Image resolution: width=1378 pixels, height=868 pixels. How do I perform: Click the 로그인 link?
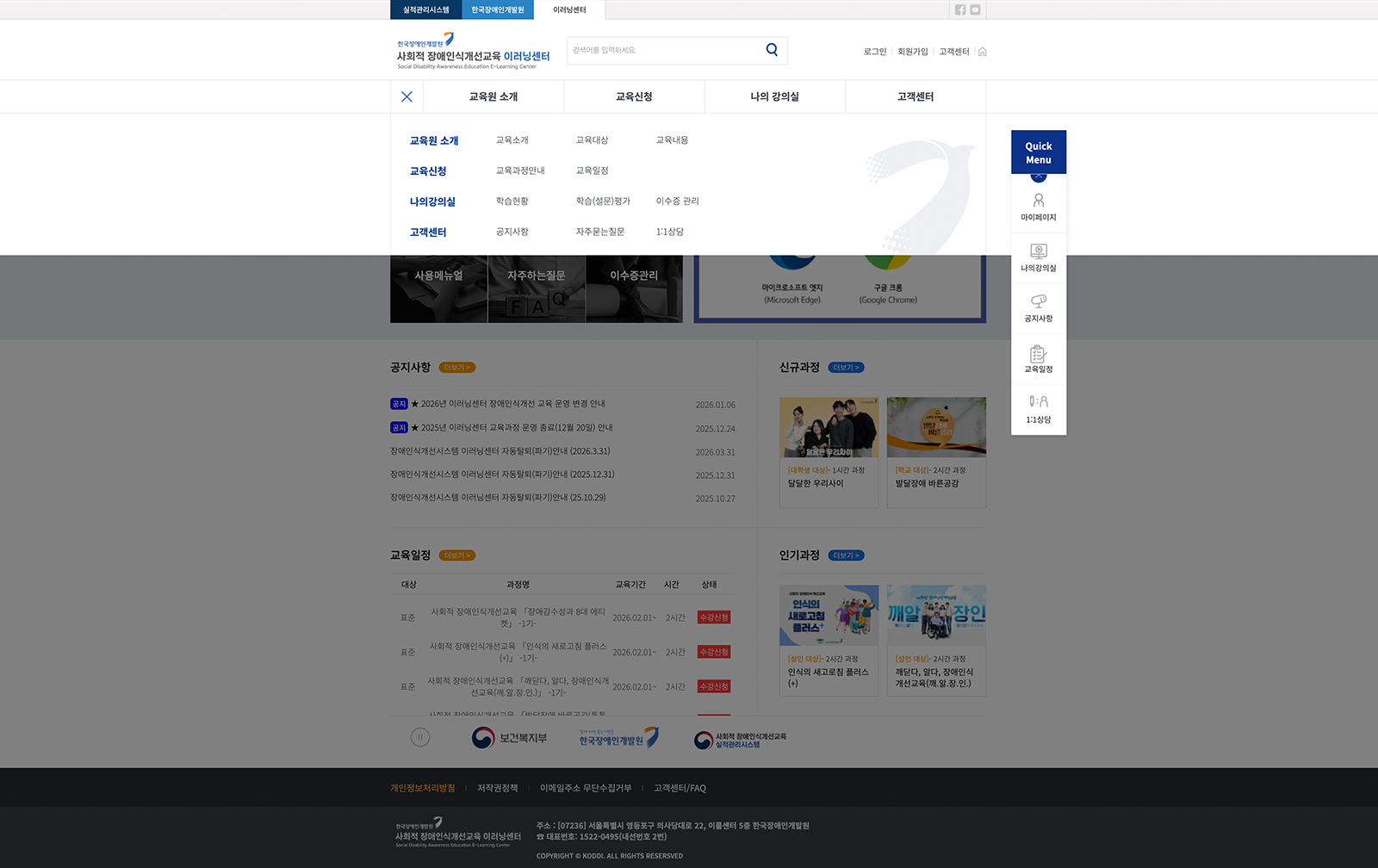tap(875, 52)
